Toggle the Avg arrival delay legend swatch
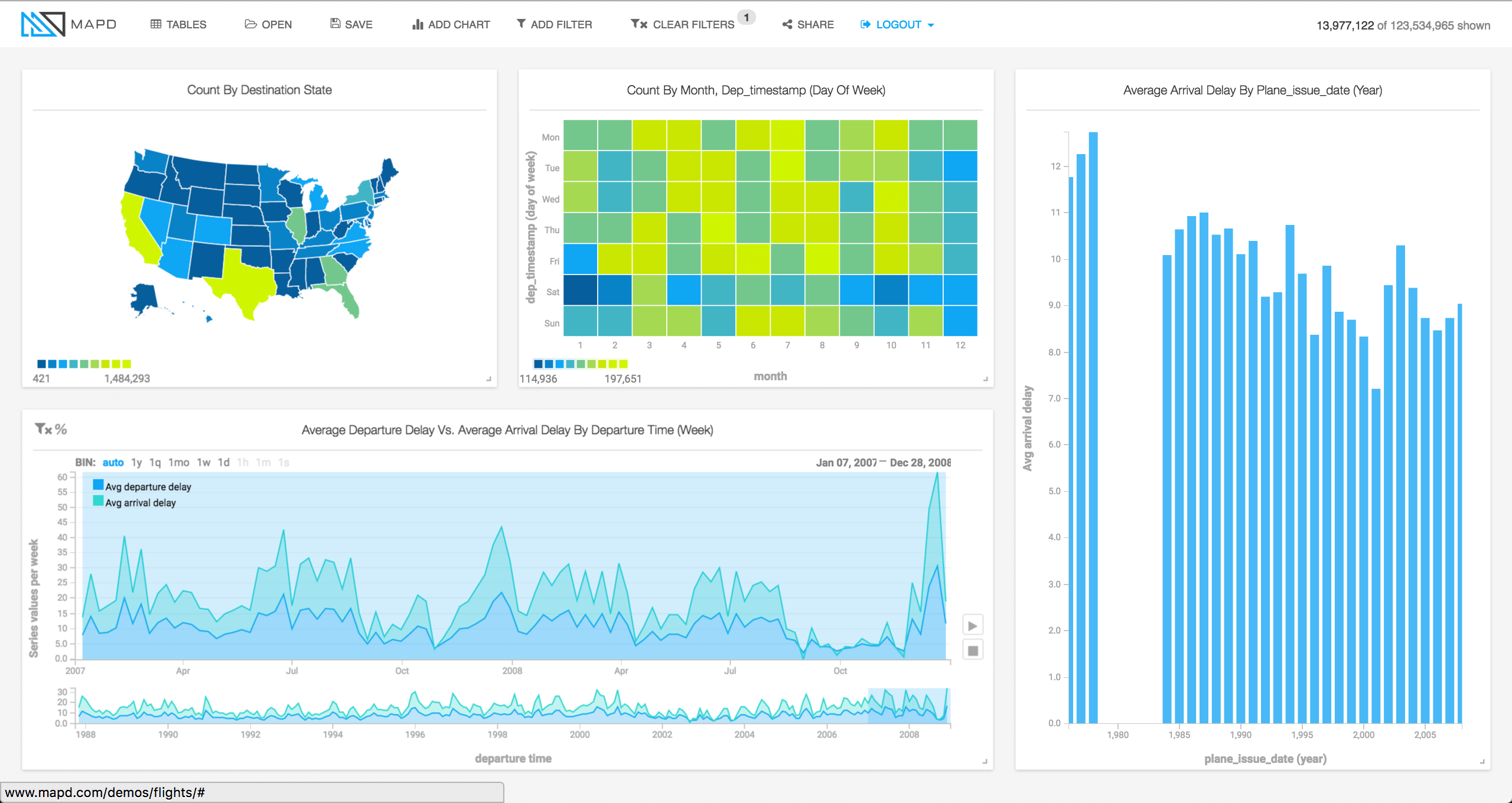Screen dimensions: 1512x803 point(98,501)
